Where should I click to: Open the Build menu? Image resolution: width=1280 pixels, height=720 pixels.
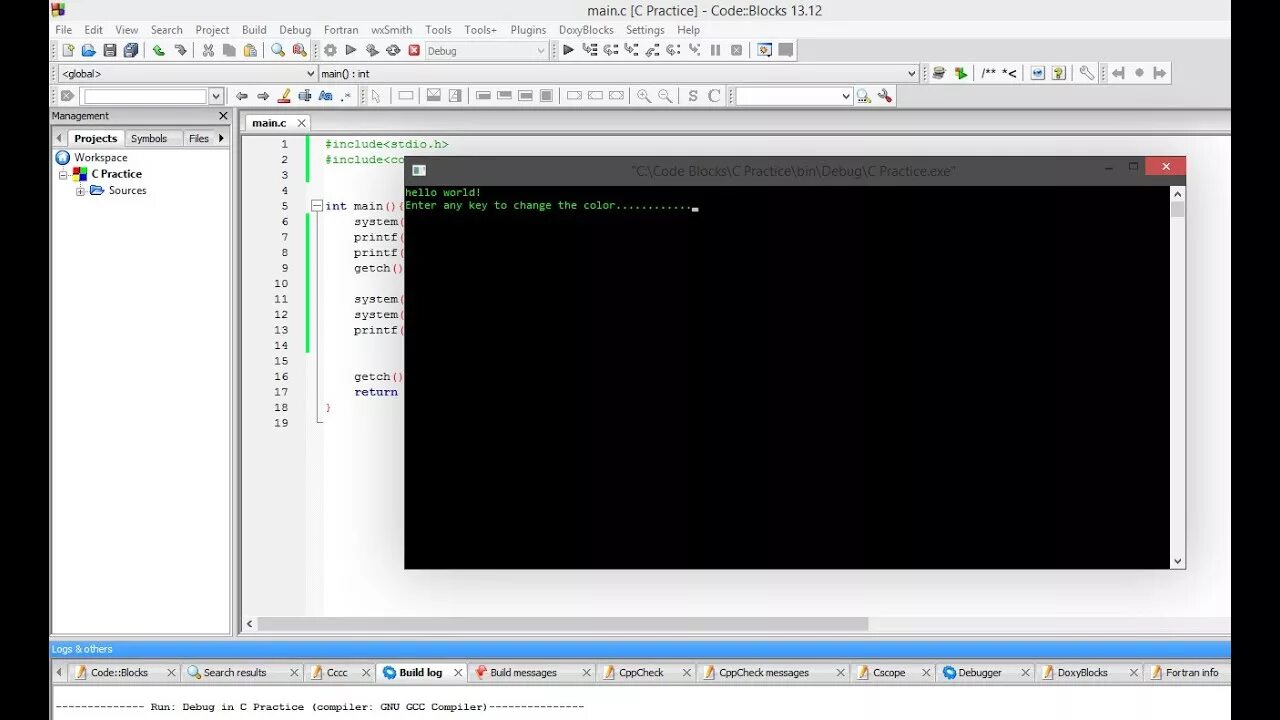pyautogui.click(x=254, y=30)
